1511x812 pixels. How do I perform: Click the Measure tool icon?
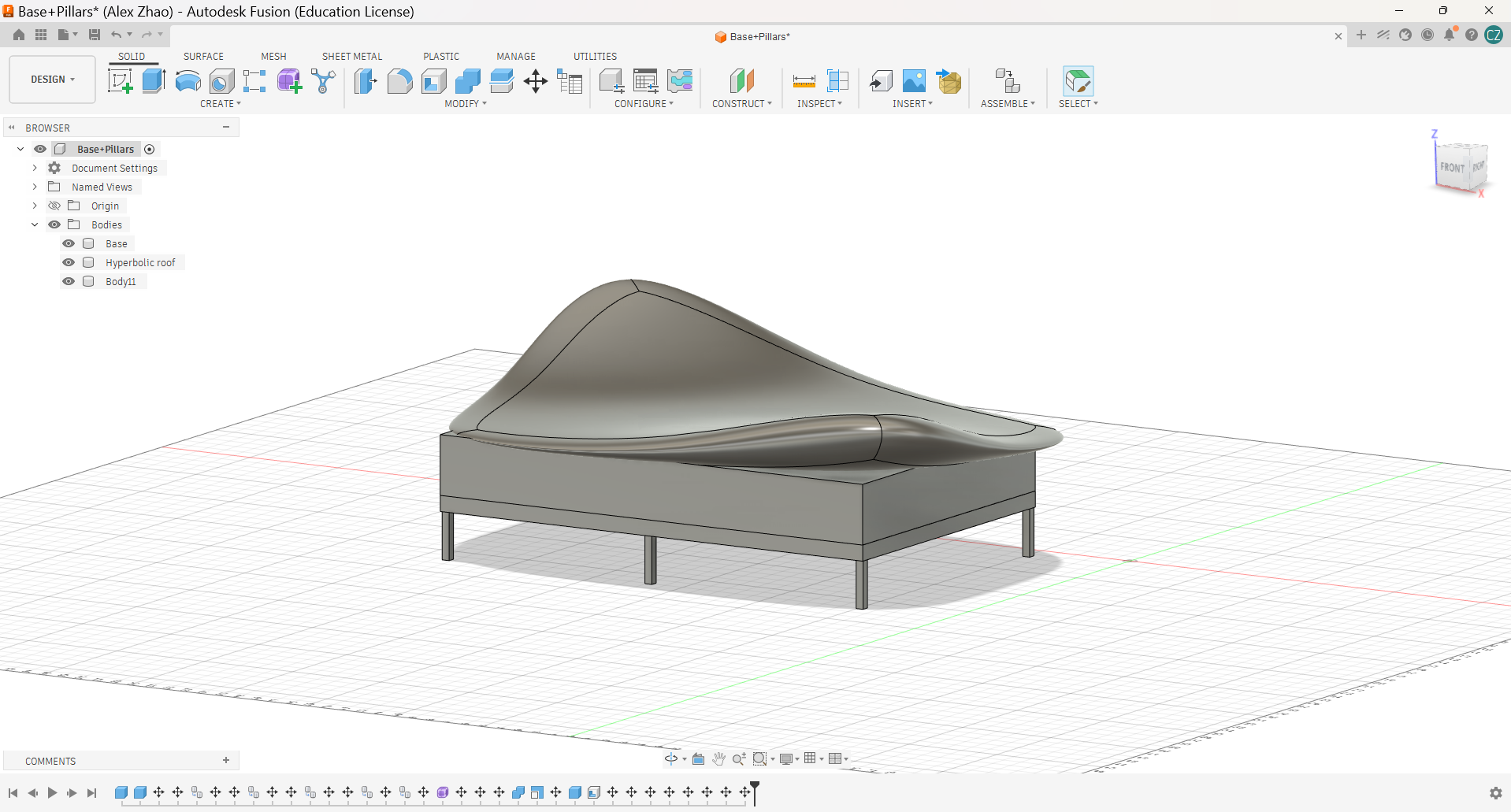coord(804,81)
